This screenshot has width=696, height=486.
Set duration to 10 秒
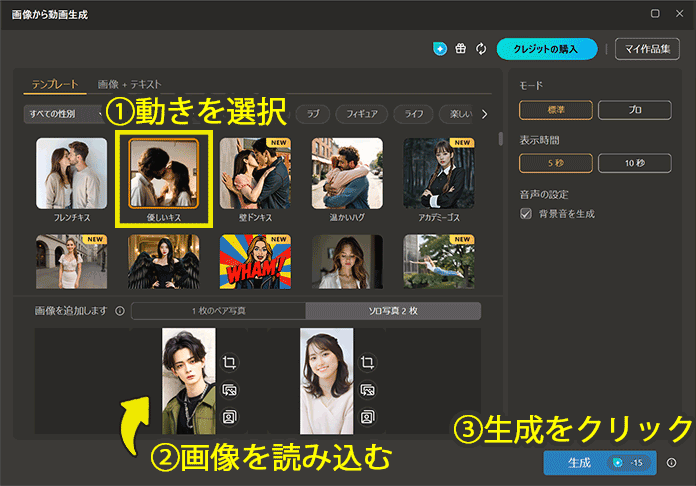(635, 163)
